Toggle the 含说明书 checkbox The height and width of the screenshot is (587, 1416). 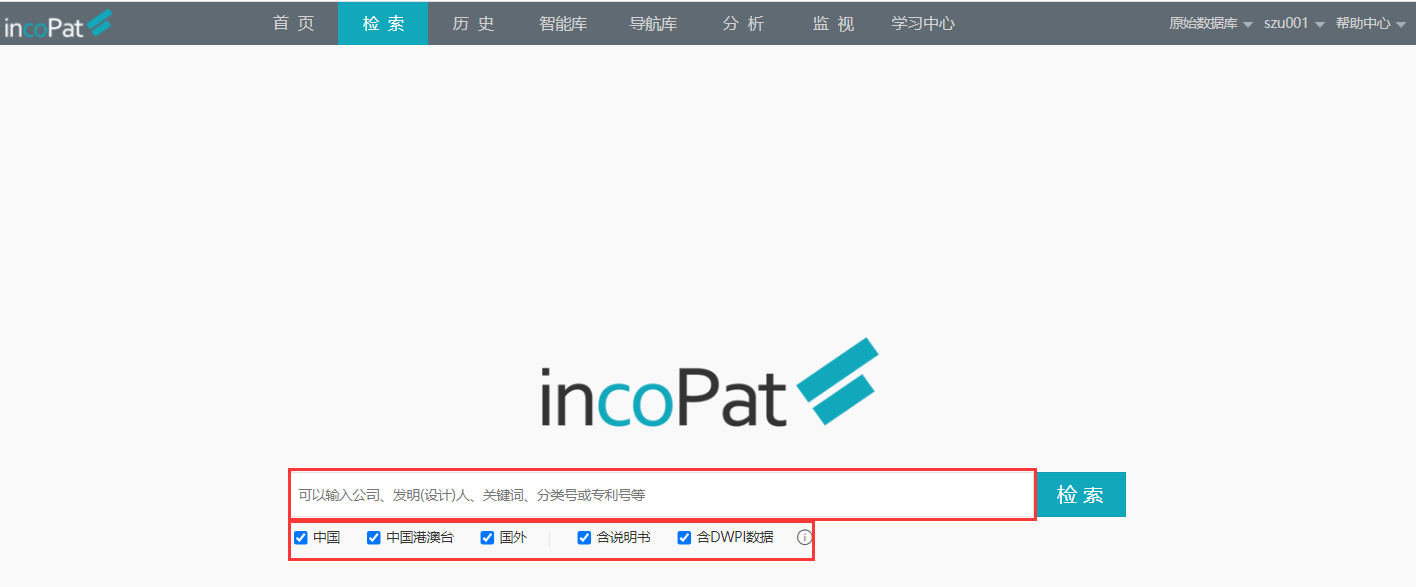(x=585, y=538)
